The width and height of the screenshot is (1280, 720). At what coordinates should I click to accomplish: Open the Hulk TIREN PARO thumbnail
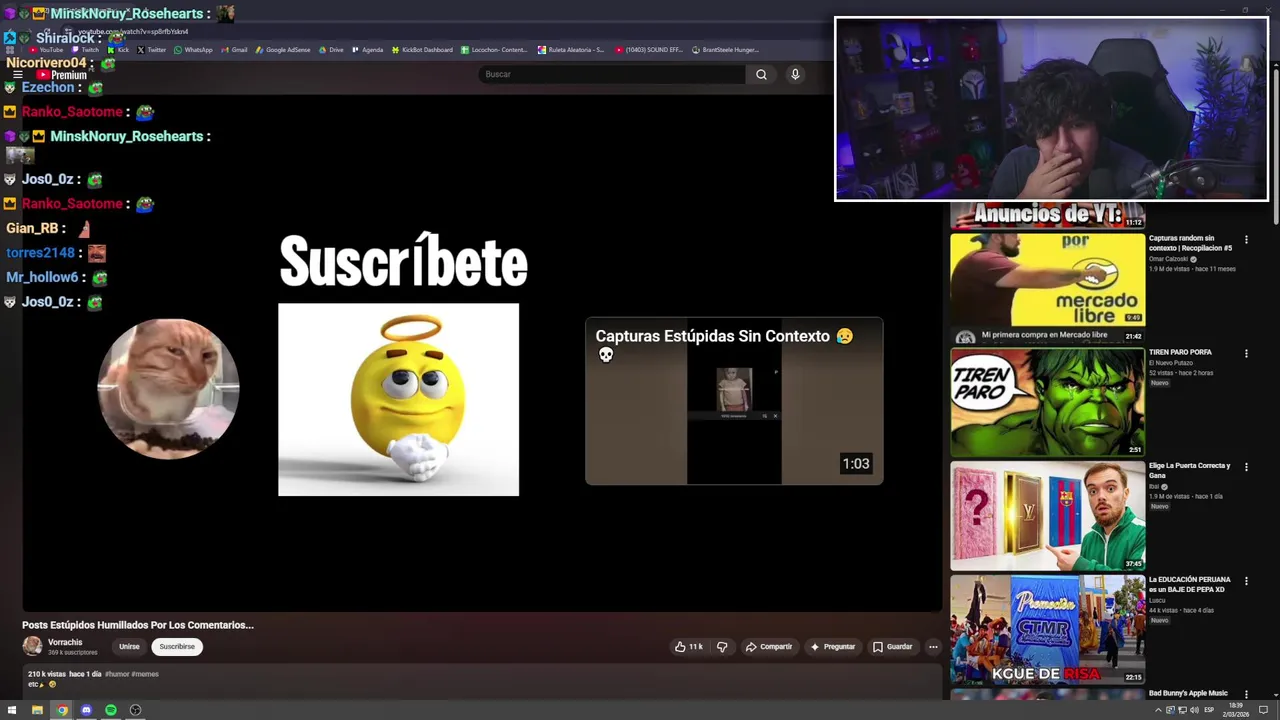click(1047, 401)
